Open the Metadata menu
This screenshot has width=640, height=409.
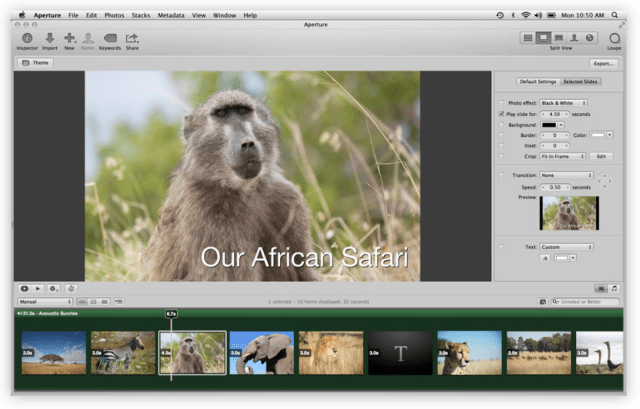pyautogui.click(x=171, y=15)
